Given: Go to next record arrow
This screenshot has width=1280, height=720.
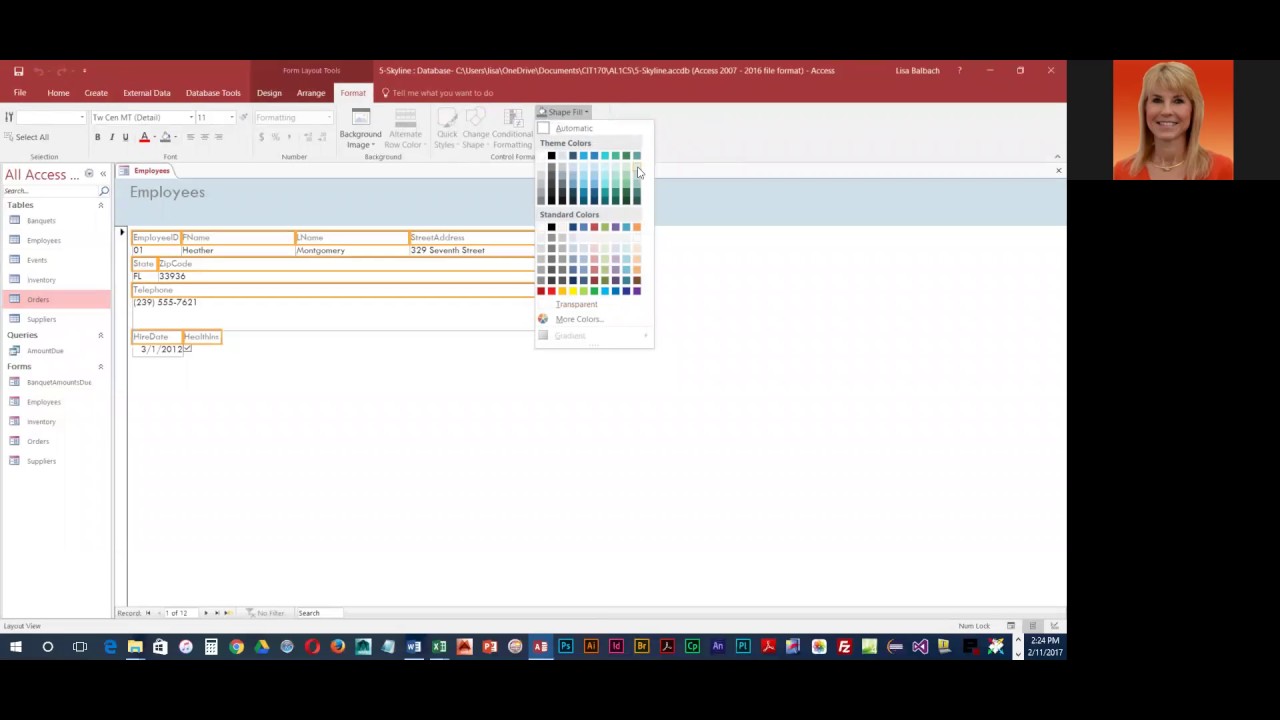Looking at the screenshot, I should click(x=206, y=613).
